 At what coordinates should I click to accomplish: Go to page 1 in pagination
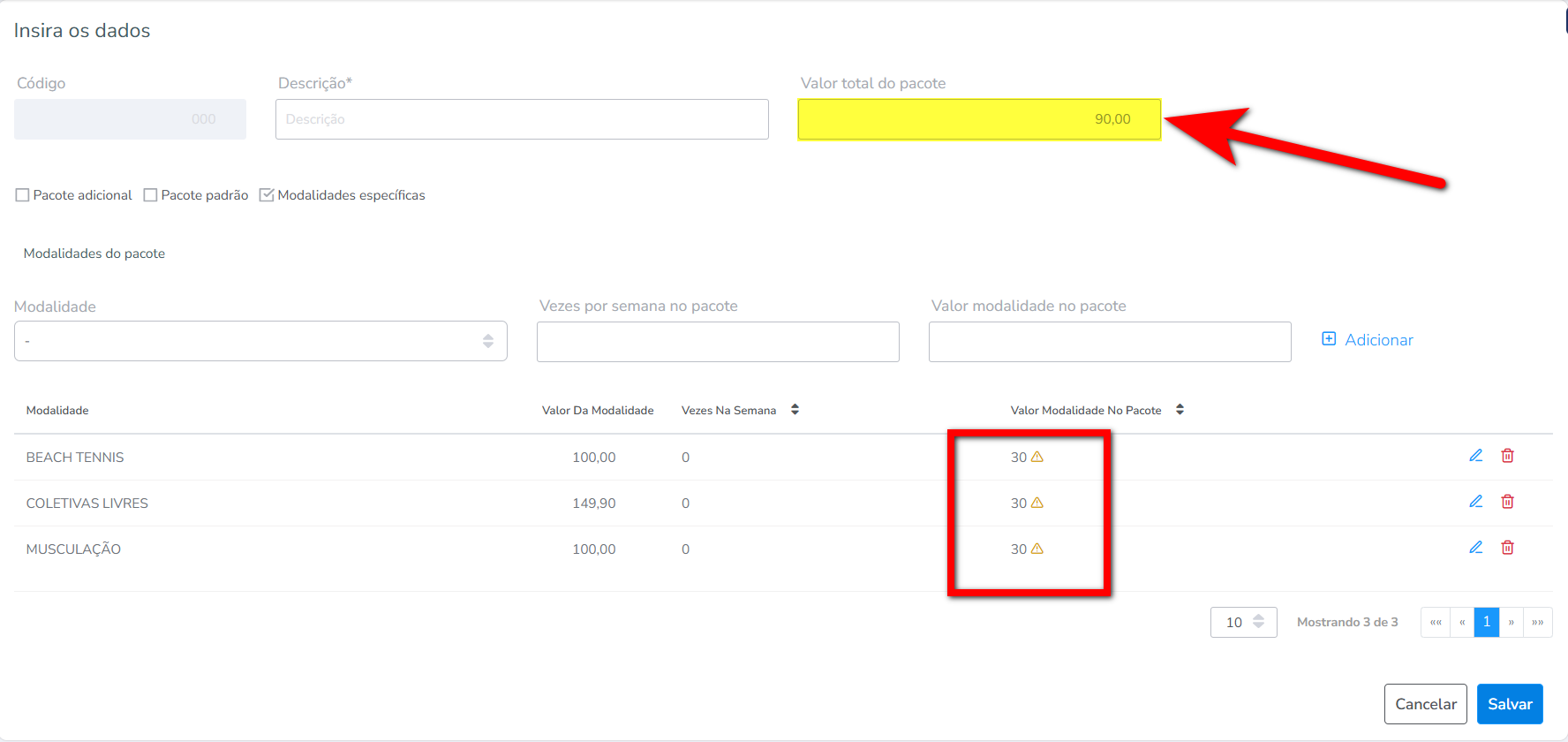[1486, 622]
